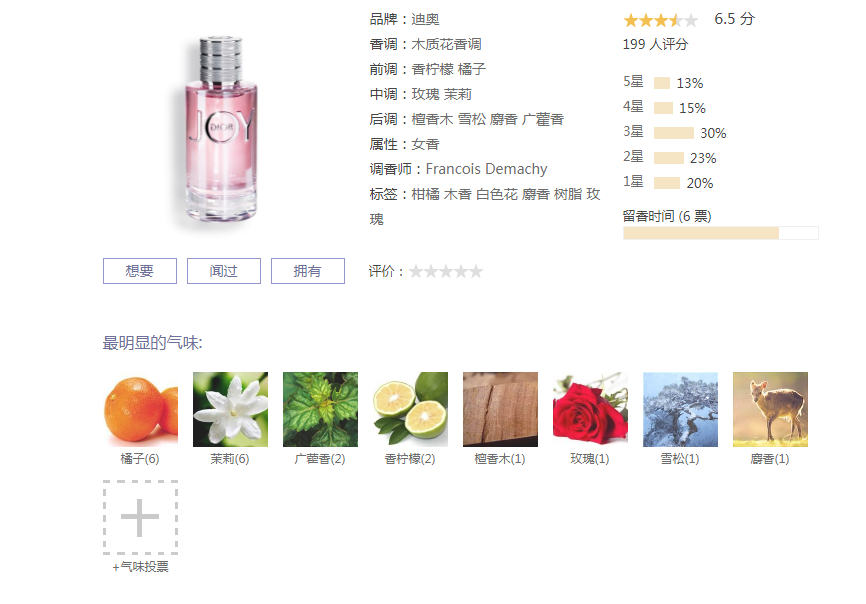Open perfumer Francois Demachy link
The width and height of the screenshot is (866, 604).
(x=487, y=169)
